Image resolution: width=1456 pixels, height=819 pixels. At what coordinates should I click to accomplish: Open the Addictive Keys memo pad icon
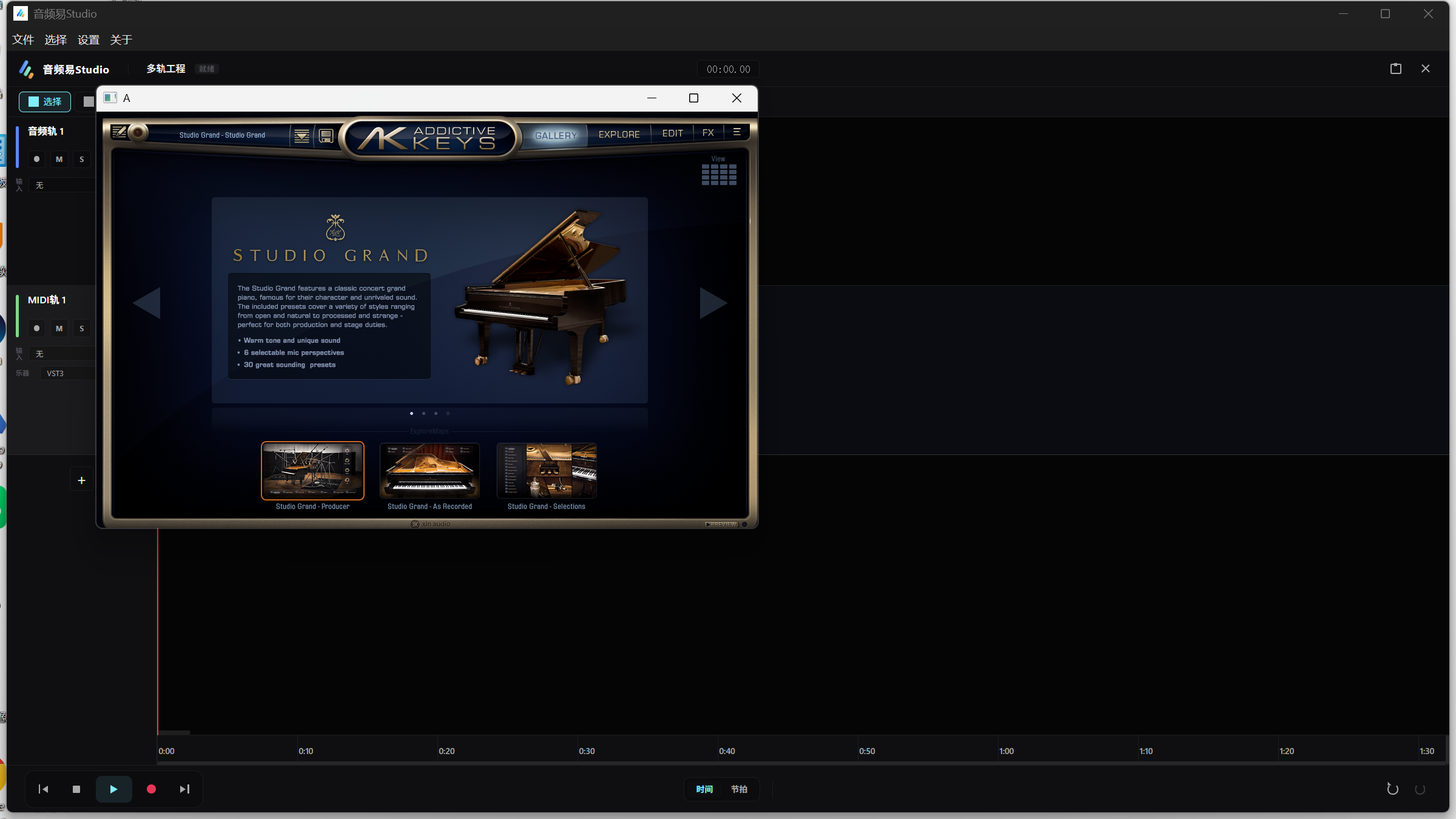pos(119,132)
